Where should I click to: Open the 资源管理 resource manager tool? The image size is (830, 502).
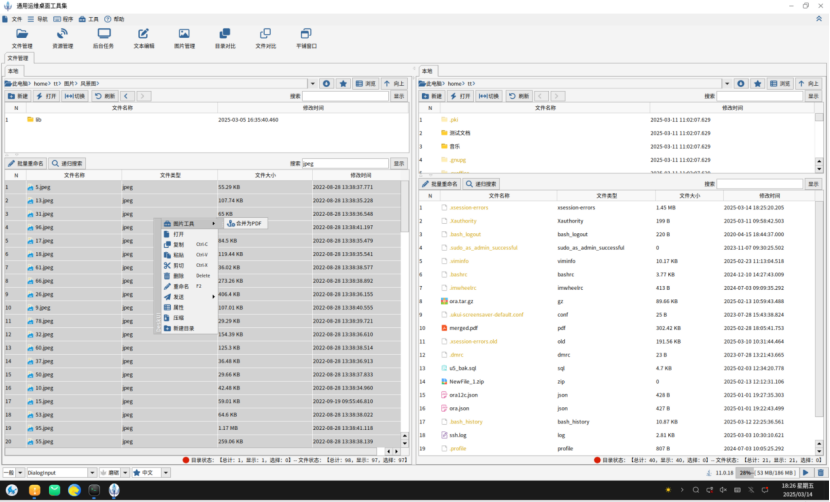click(x=62, y=38)
